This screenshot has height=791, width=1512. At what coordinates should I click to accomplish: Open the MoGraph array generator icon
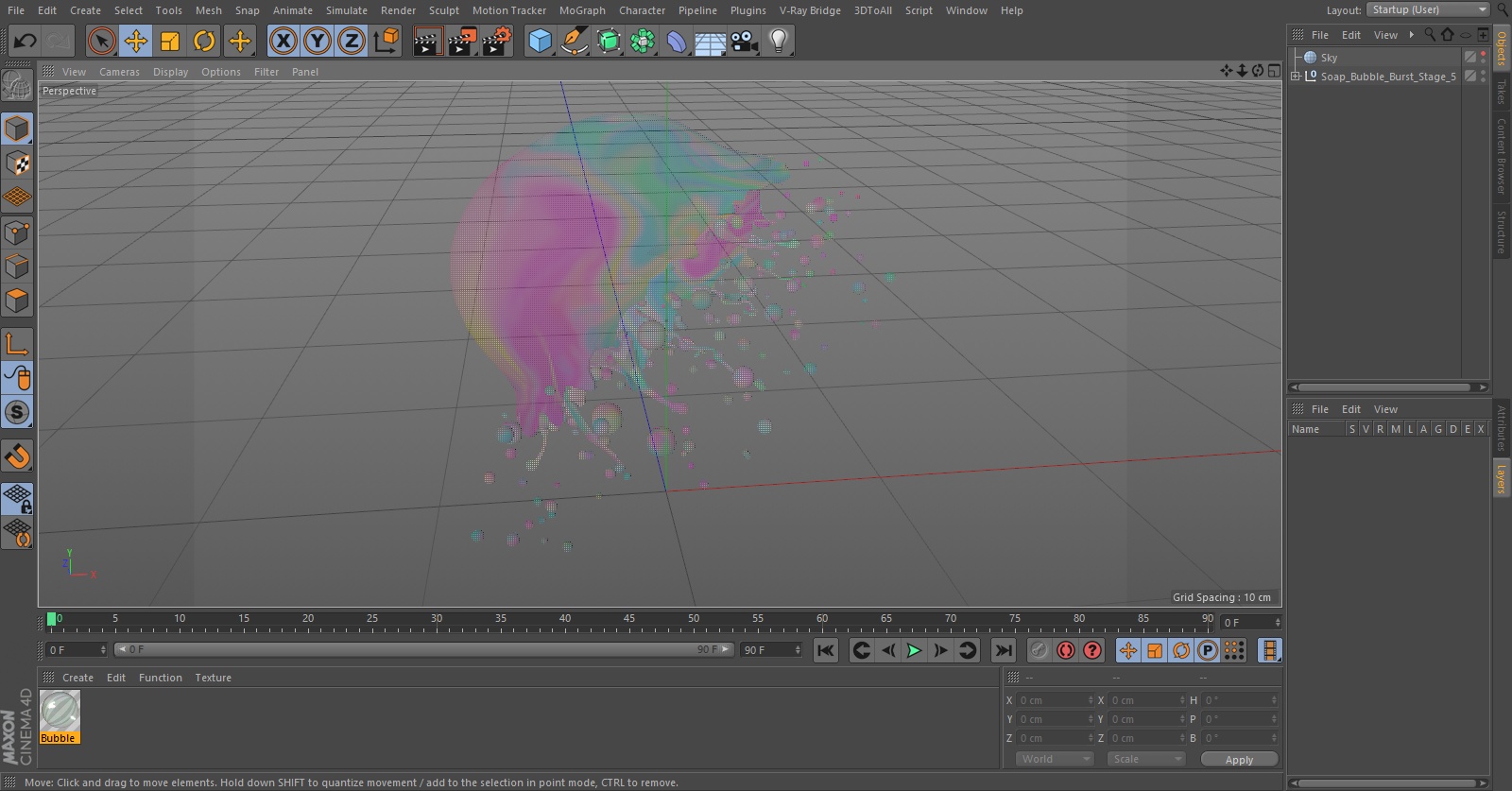pos(643,41)
